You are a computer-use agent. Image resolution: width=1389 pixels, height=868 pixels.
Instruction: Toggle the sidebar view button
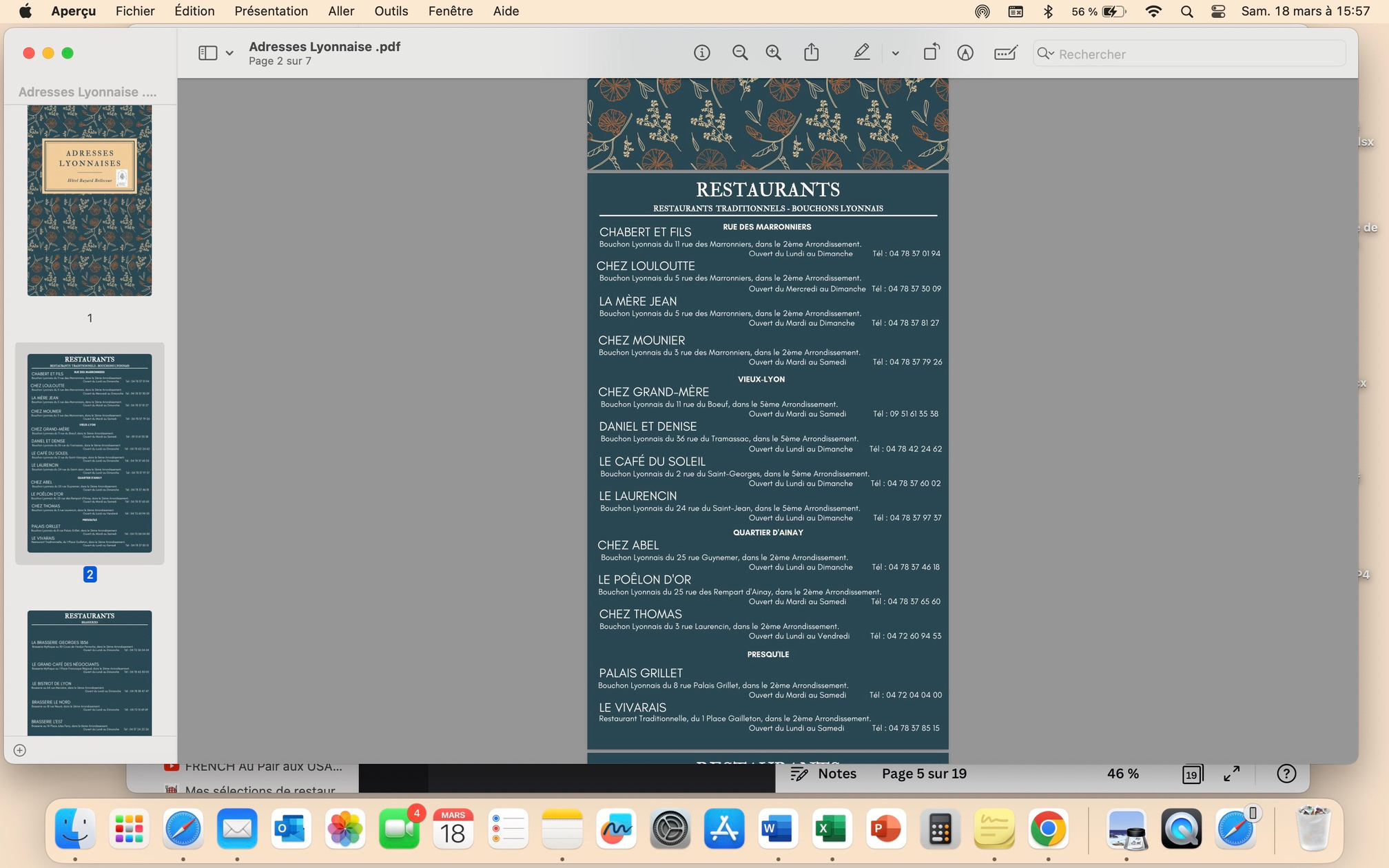207,53
